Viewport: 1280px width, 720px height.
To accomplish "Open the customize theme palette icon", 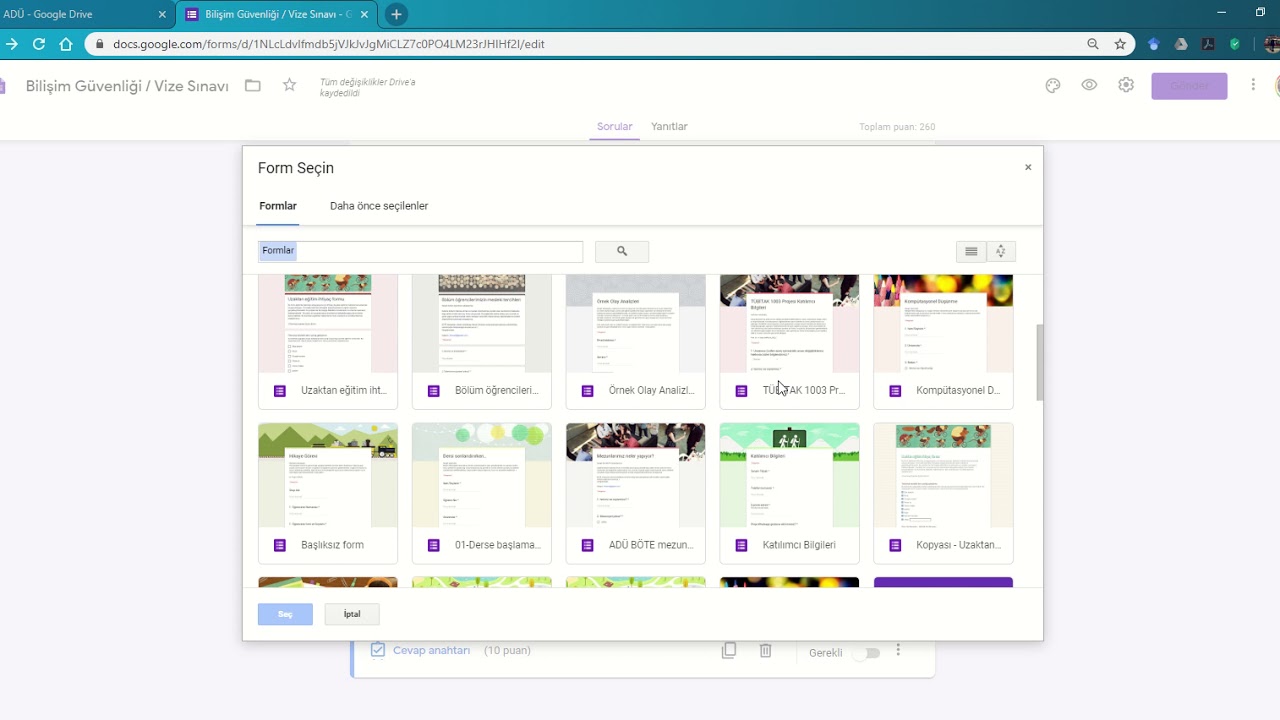I will 1053,86.
